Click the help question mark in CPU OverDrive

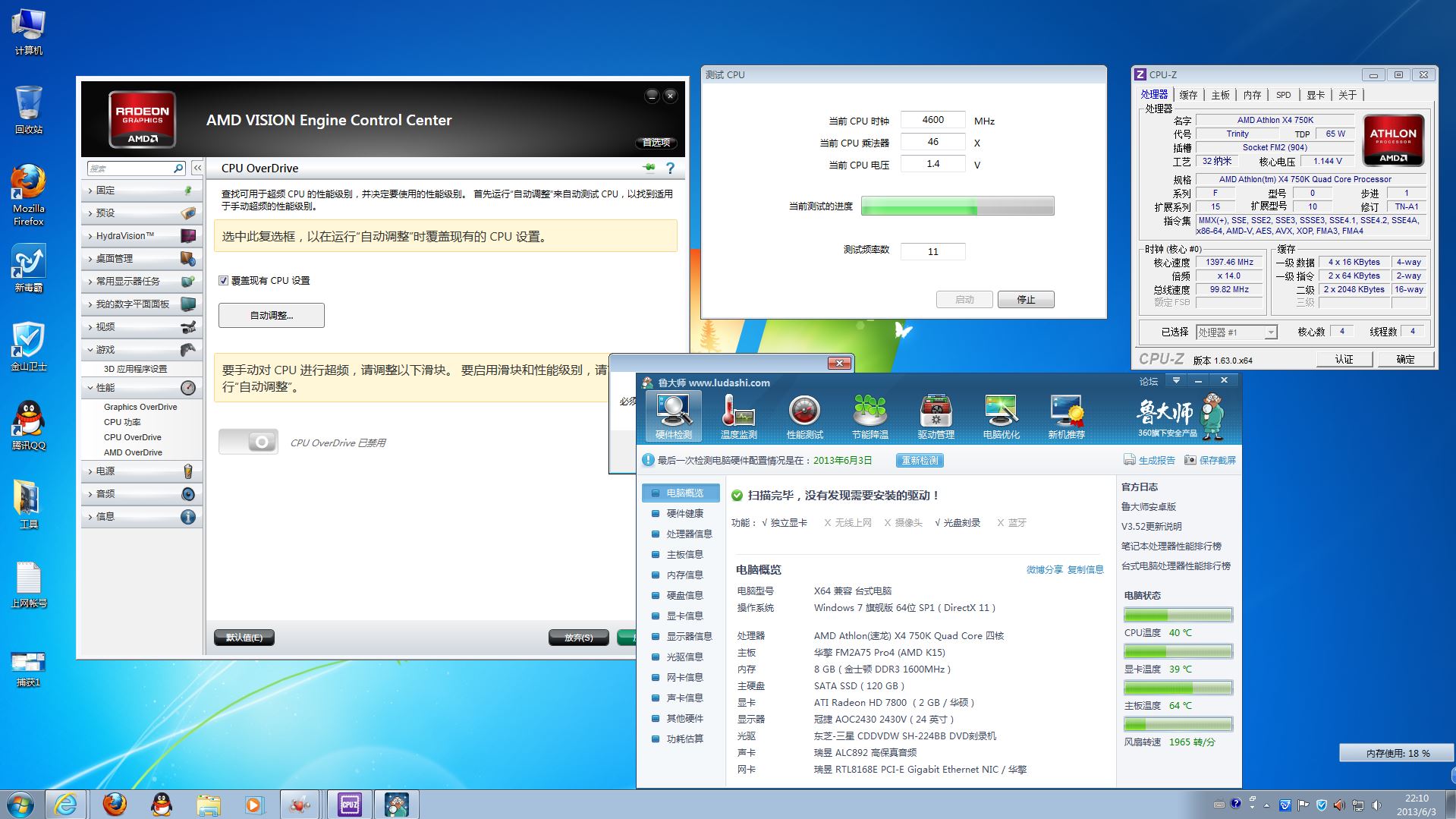[x=670, y=168]
